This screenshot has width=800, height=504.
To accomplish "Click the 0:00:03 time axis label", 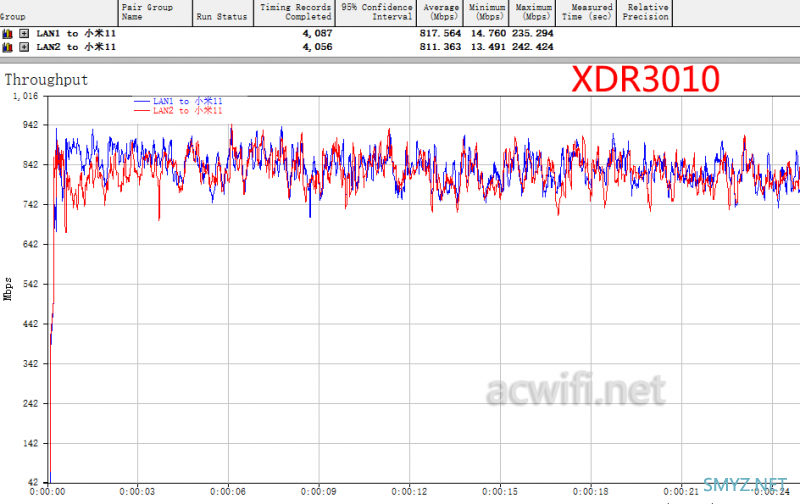I will pyautogui.click(x=137, y=492).
